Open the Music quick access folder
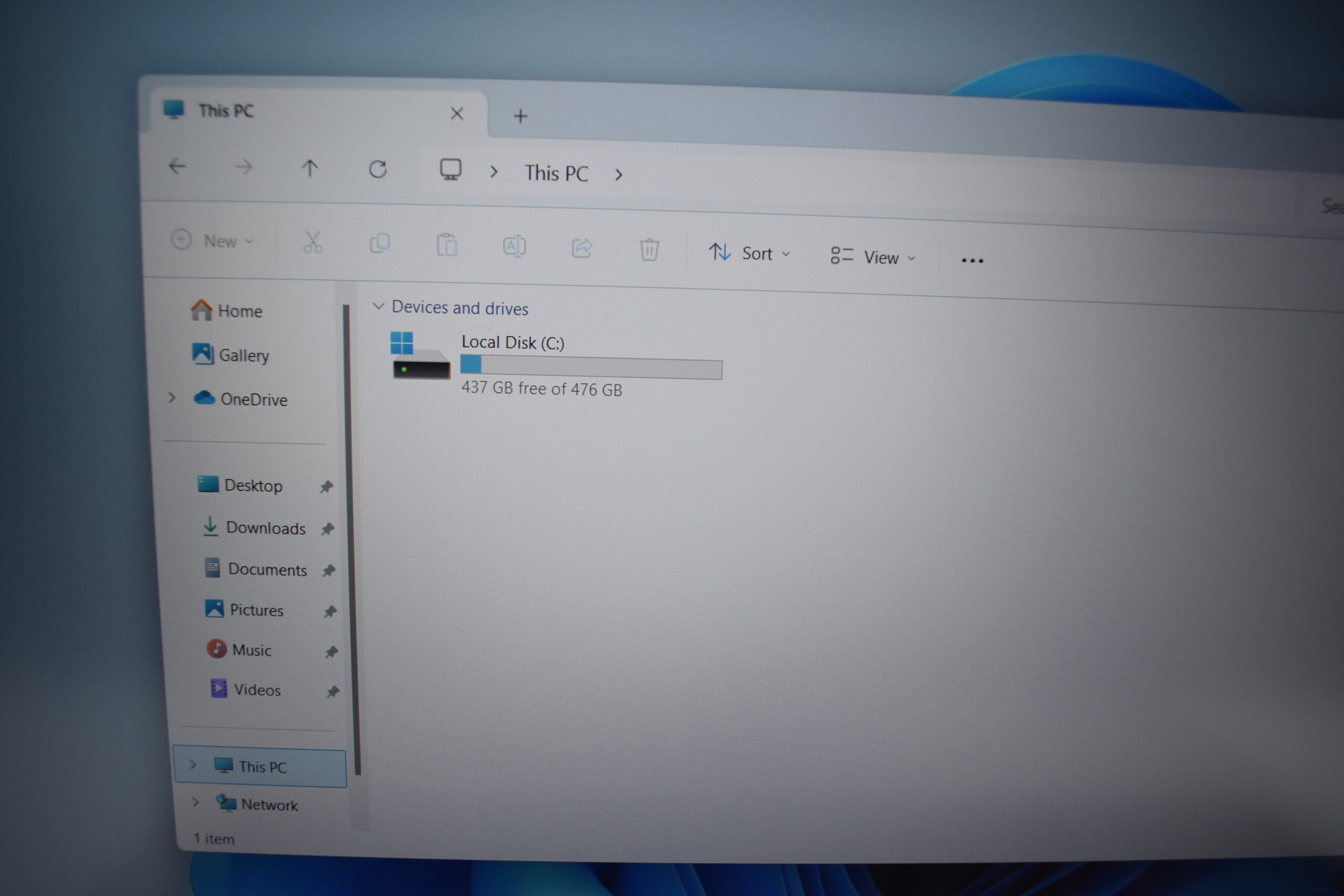1344x896 pixels. click(x=239, y=650)
